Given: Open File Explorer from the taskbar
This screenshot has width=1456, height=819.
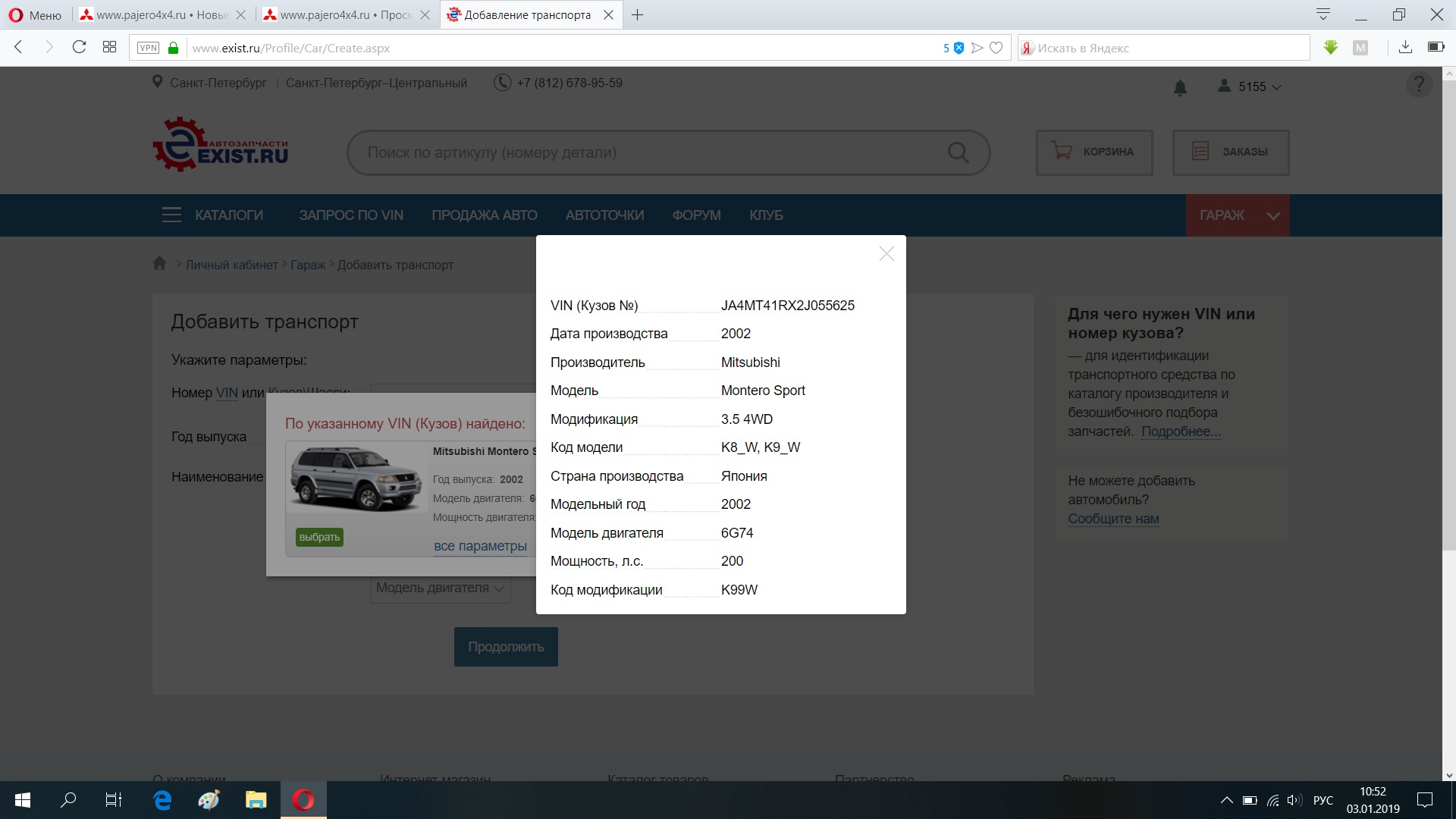Looking at the screenshot, I should pos(256,800).
